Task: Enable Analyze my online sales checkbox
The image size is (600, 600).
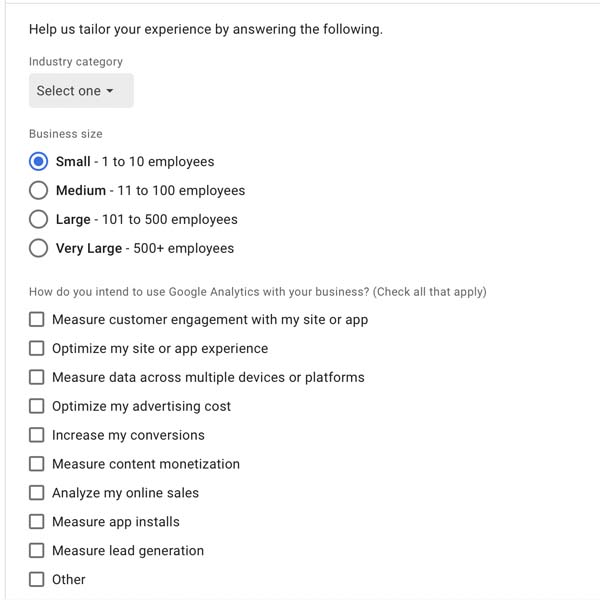Action: point(36,492)
